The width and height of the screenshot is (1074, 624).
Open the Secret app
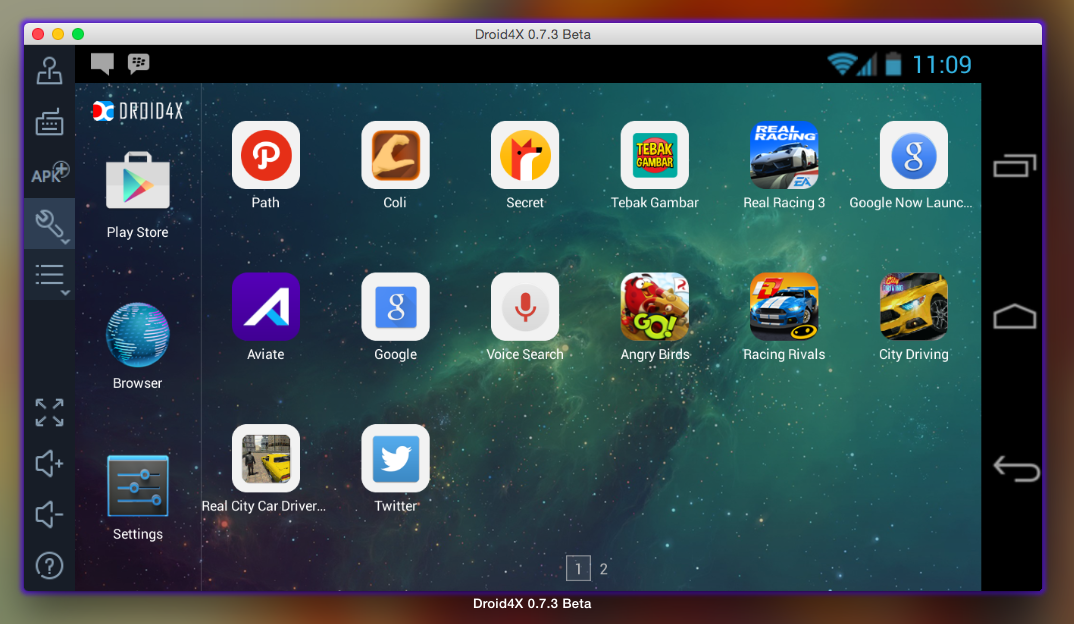525,155
